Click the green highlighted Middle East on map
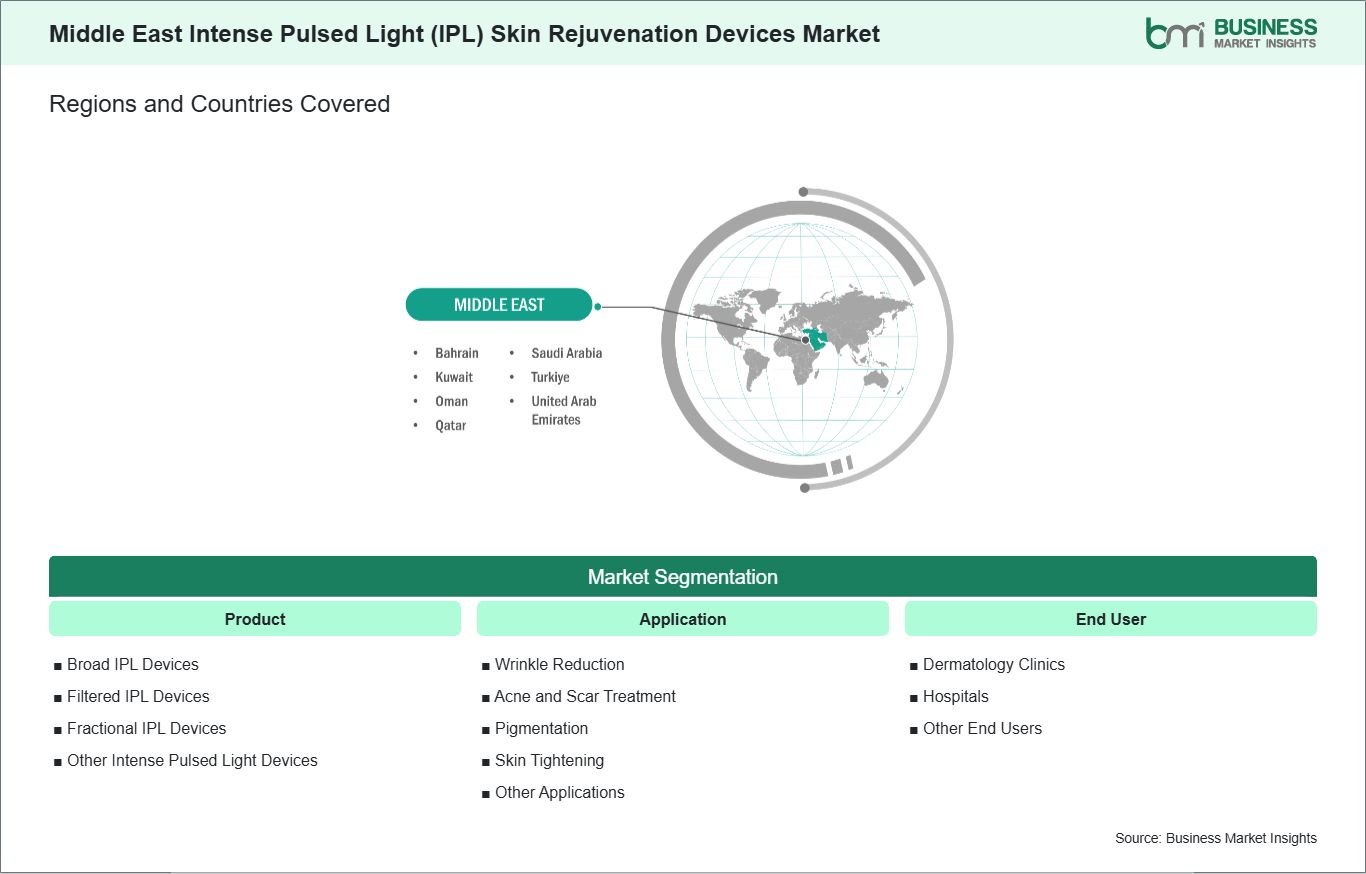Image resolution: width=1366 pixels, height=874 pixels. point(818,338)
